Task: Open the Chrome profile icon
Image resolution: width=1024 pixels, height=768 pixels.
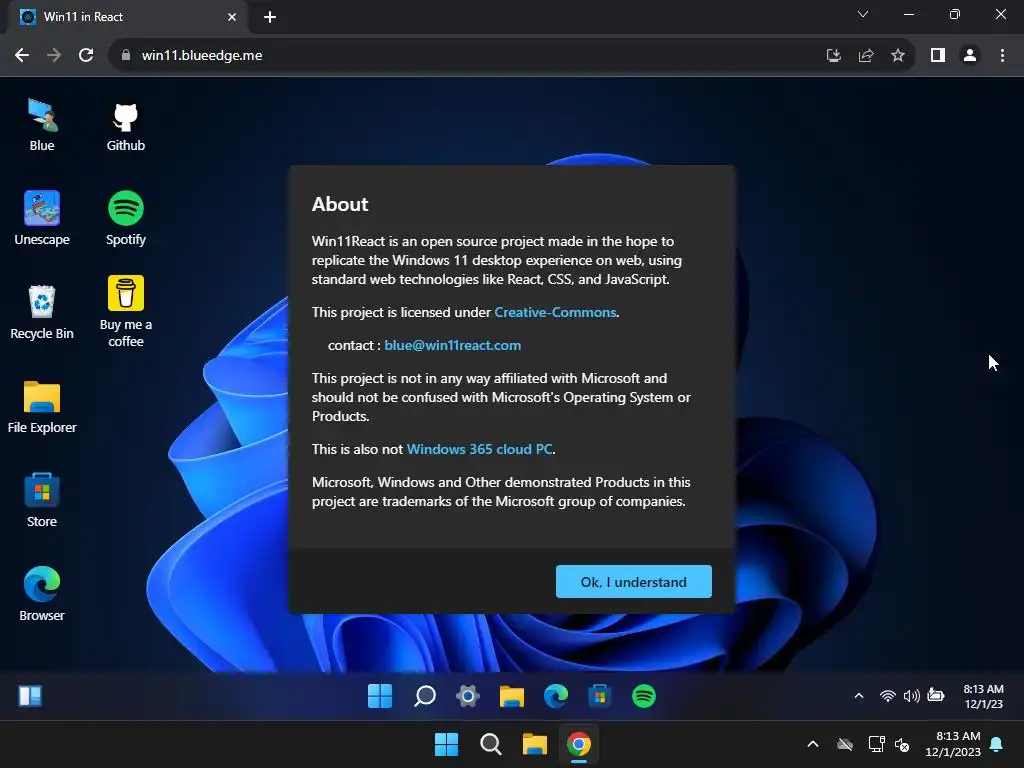Action: click(x=970, y=56)
